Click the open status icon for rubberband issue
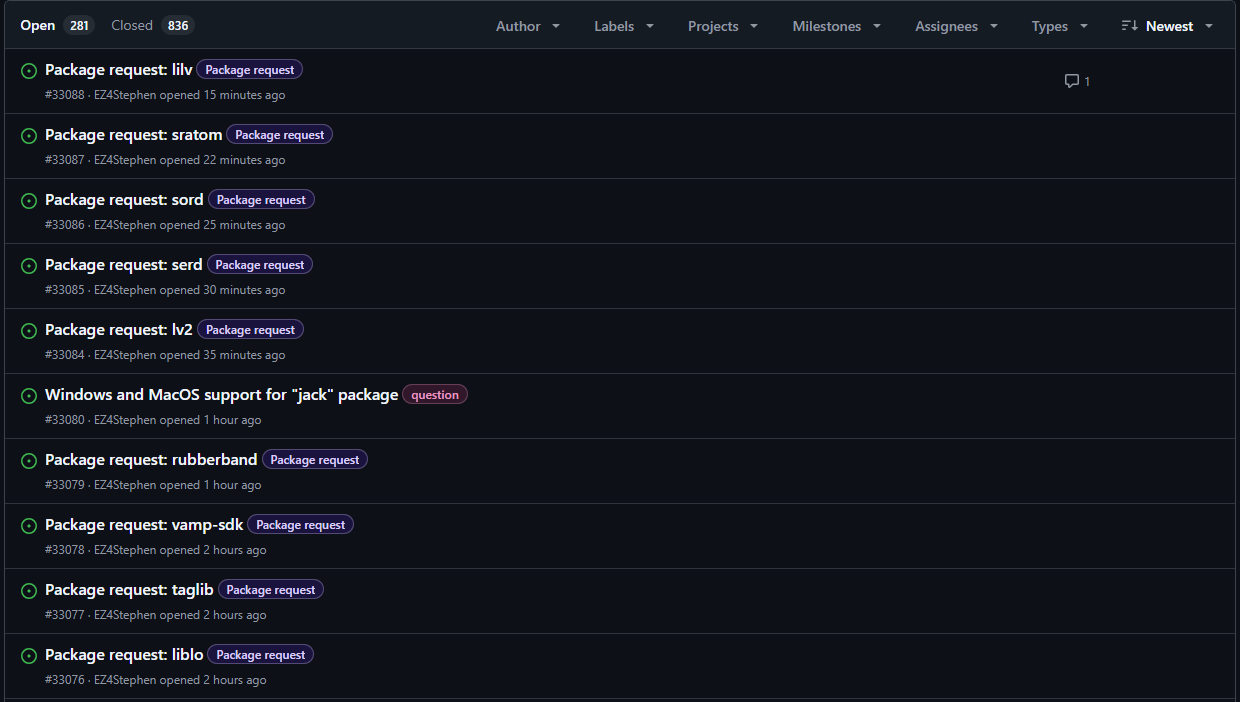 click(x=29, y=461)
